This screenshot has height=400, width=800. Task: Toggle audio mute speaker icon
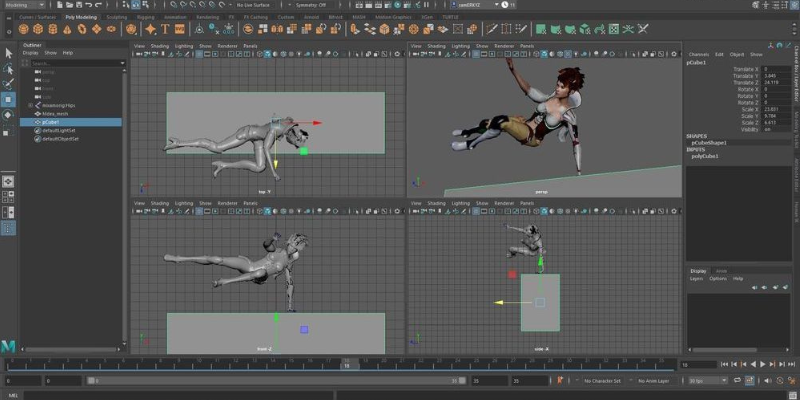click(x=767, y=381)
